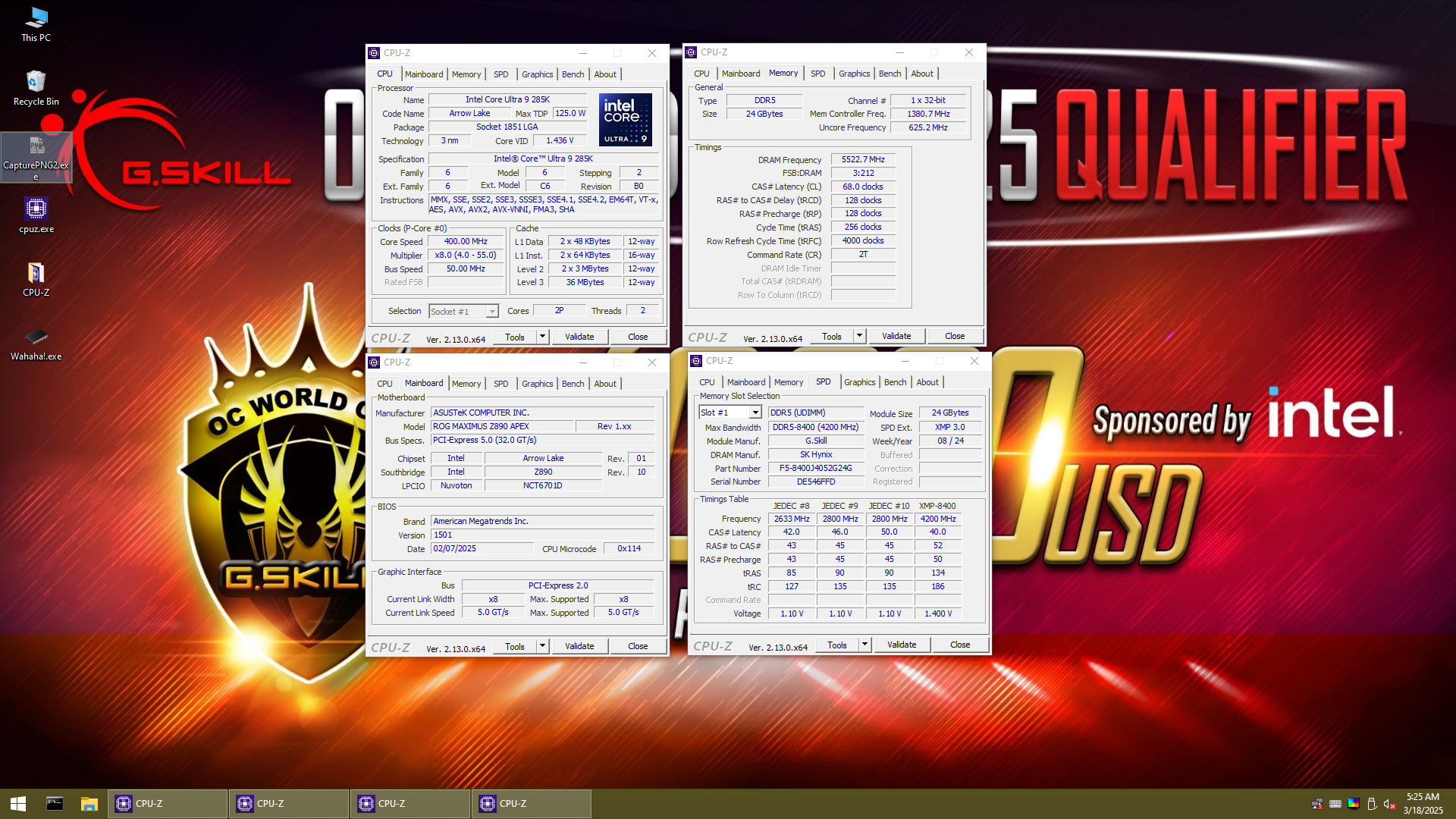Click the BIOS version field 1501
This screenshot has height=819, width=1456.
pos(542,535)
